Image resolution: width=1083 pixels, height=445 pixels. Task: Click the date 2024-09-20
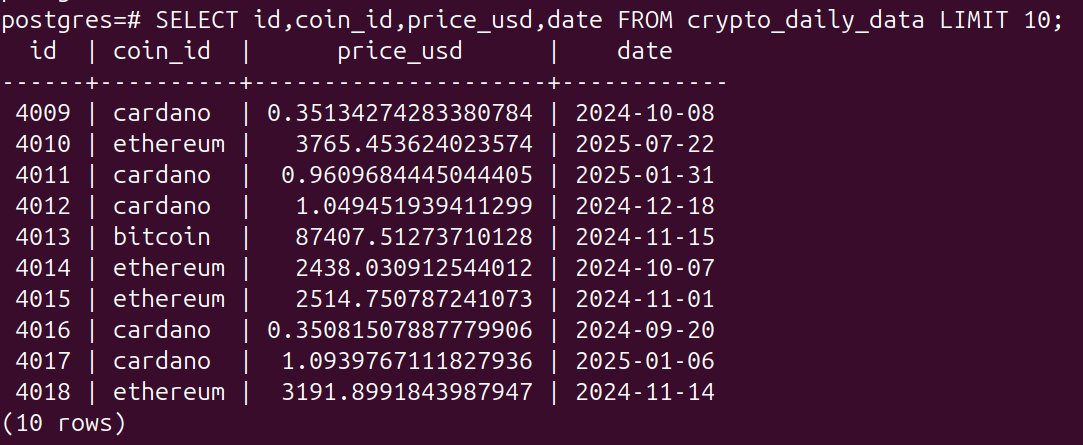(x=644, y=330)
